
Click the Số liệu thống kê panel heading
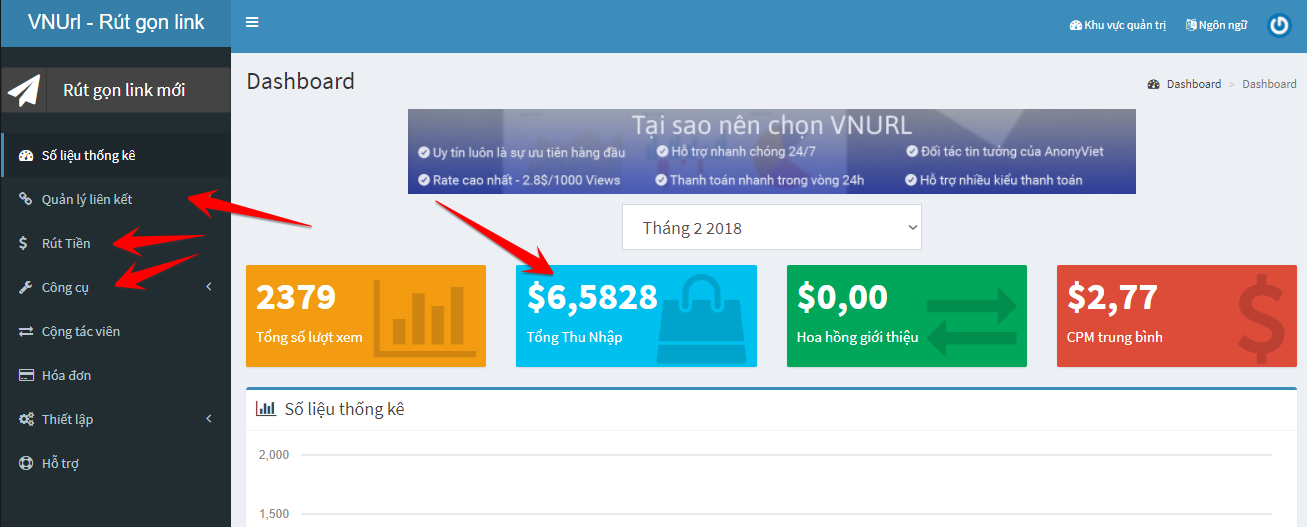tap(344, 408)
